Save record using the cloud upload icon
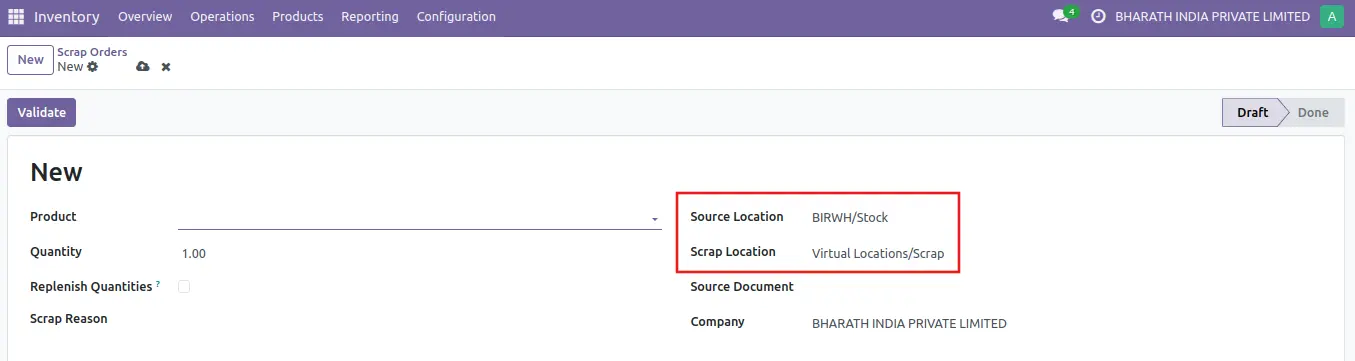Image resolution: width=1355 pixels, height=361 pixels. [143, 67]
